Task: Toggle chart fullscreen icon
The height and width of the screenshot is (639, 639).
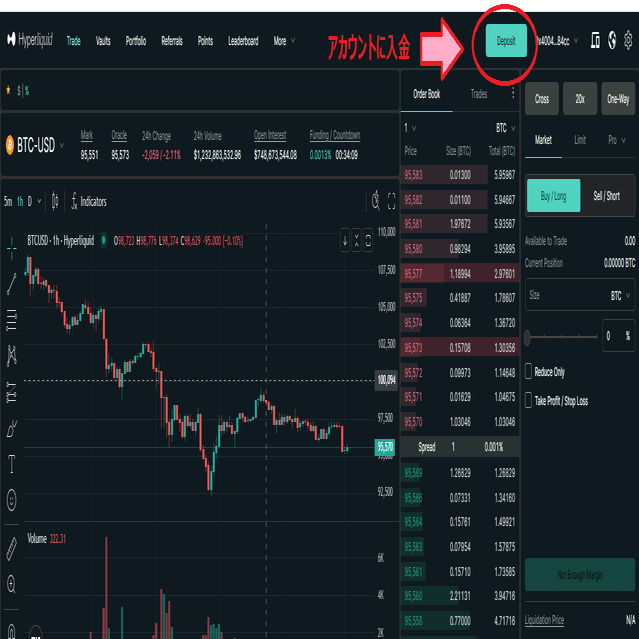Action: 391,201
